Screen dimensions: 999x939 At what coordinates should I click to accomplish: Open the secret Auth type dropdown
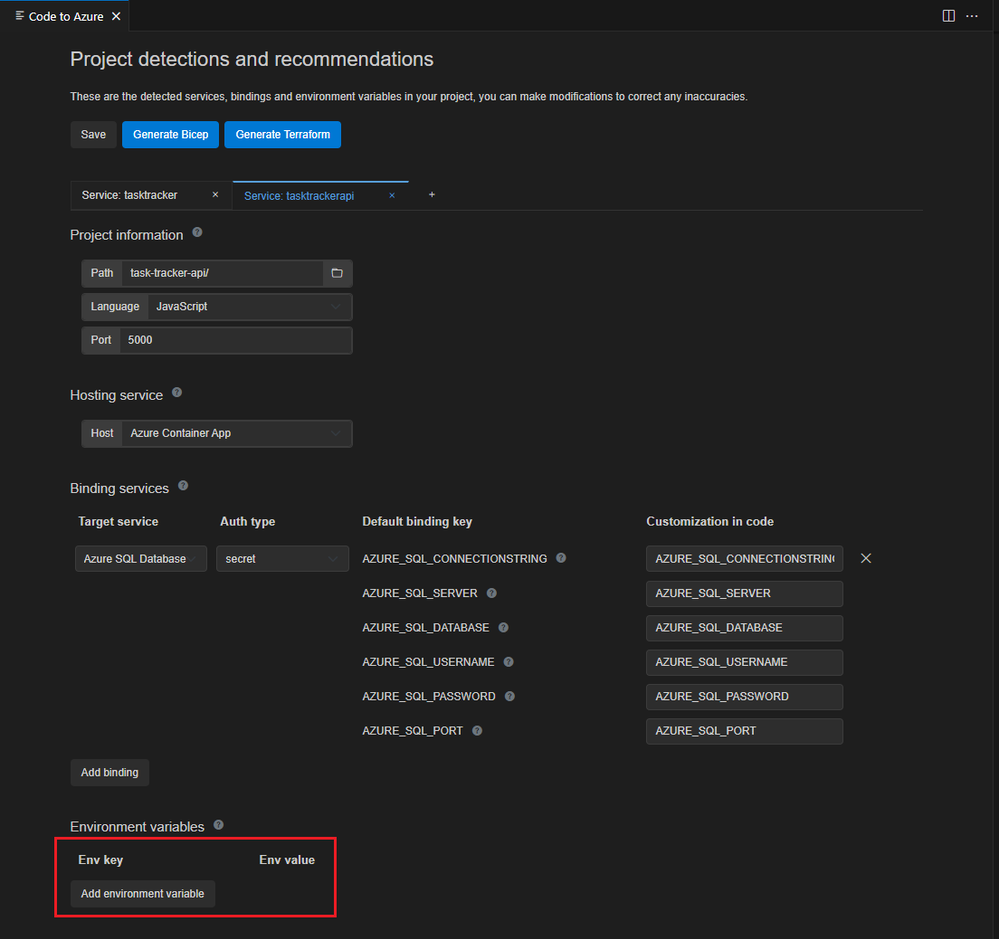pyautogui.click(x=282, y=559)
